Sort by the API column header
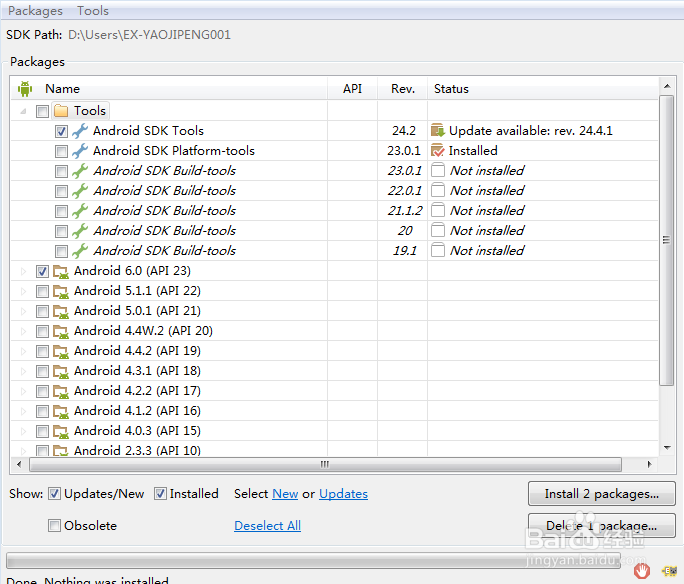The width and height of the screenshot is (684, 584). pyautogui.click(x=352, y=89)
